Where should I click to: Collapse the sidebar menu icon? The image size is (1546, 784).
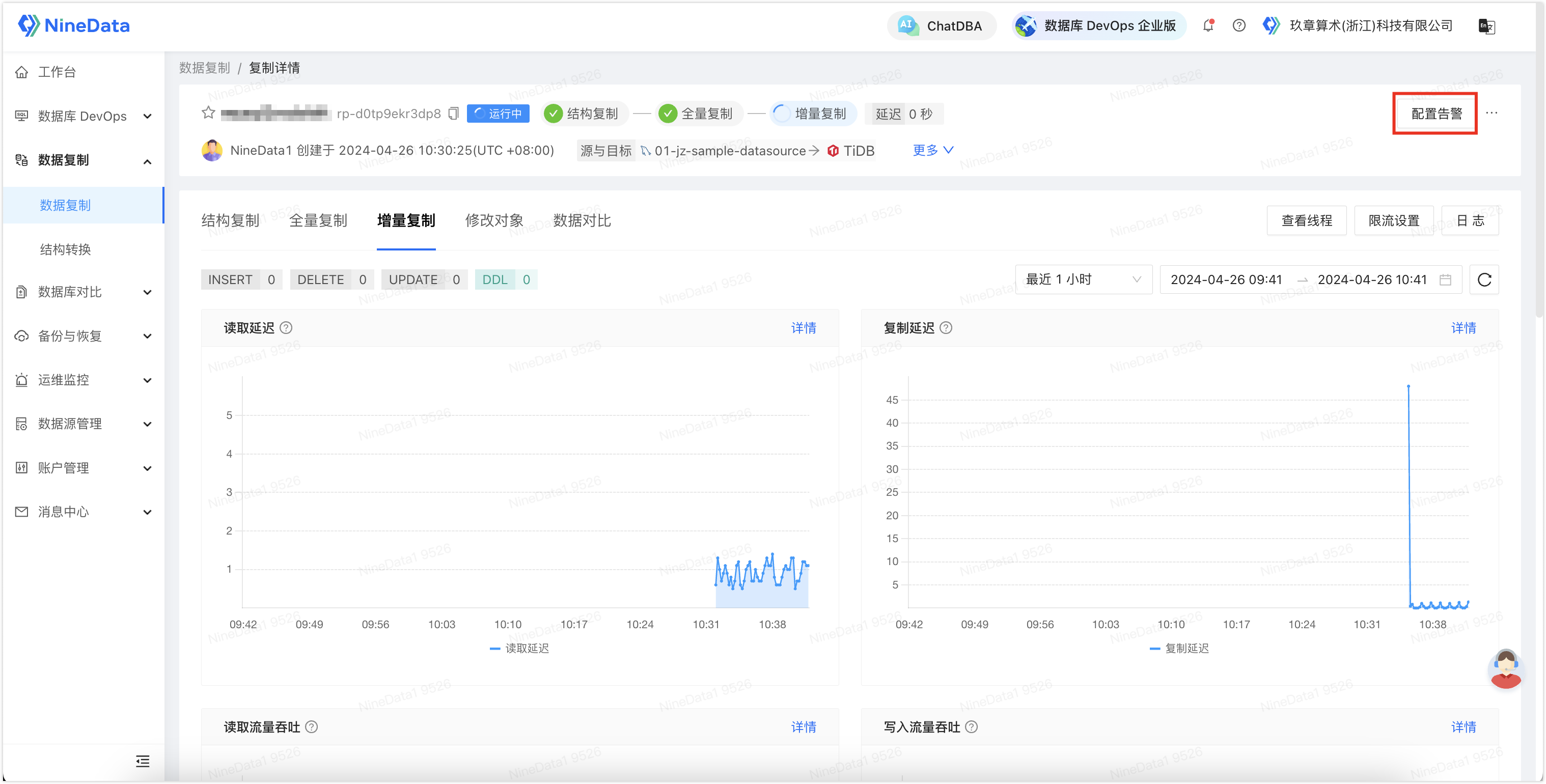coord(142,761)
